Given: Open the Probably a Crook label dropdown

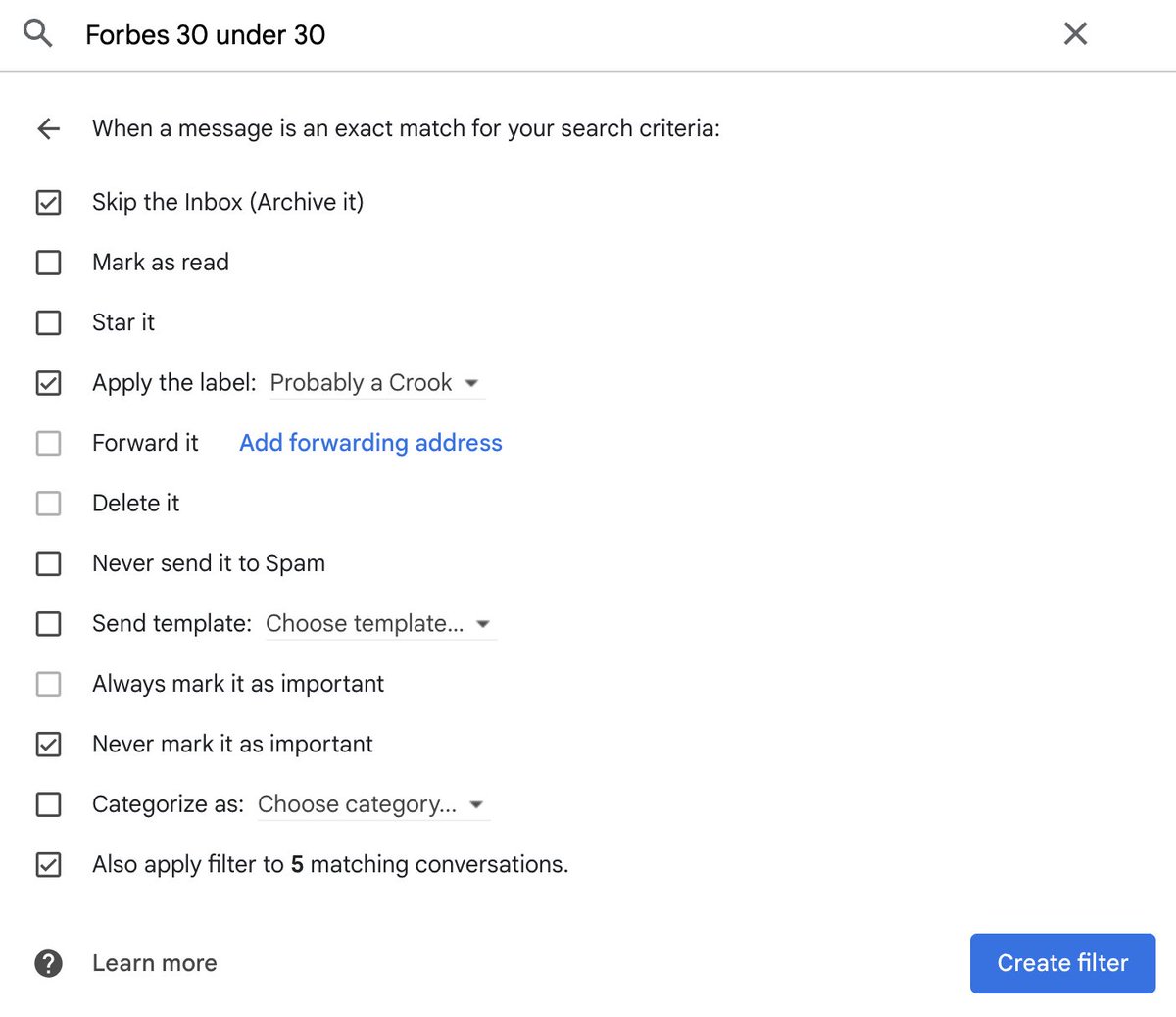Looking at the screenshot, I should [376, 383].
